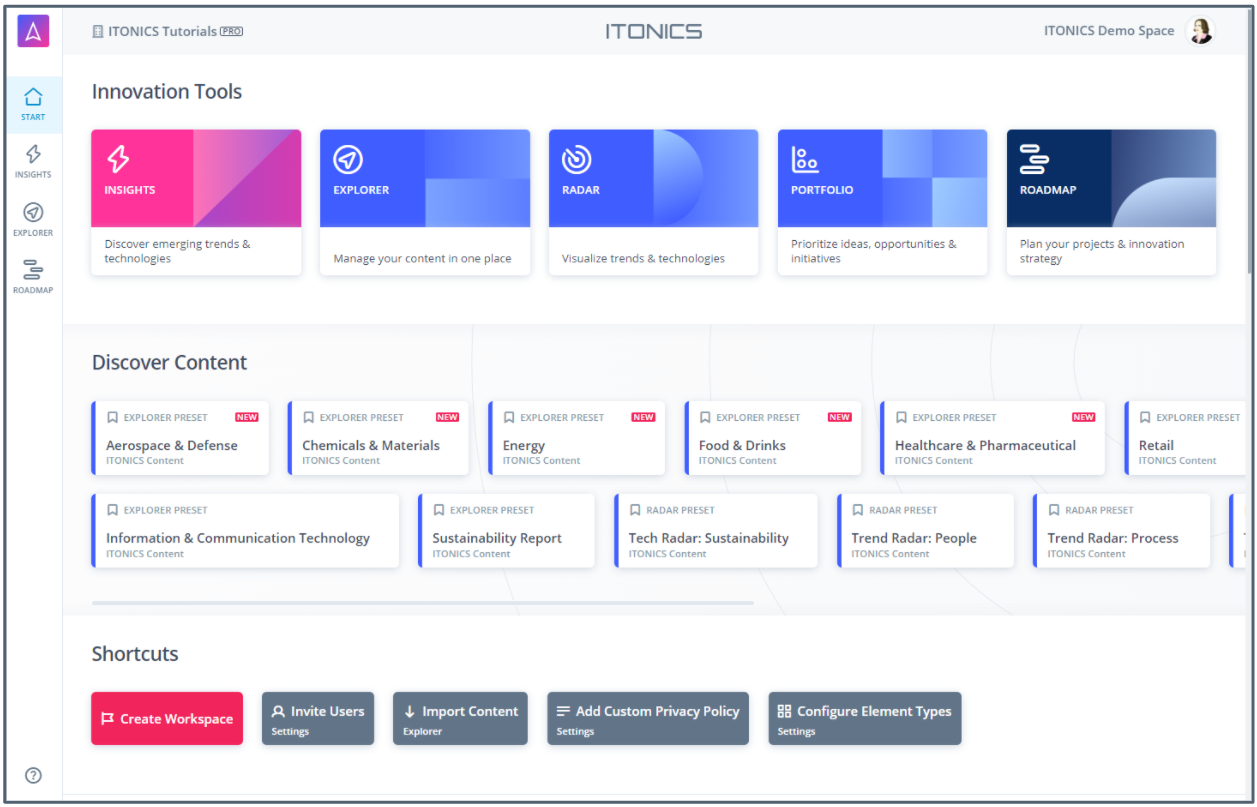The image size is (1257, 807).
Task: Open the Retail preset title
Action: (x=1156, y=446)
